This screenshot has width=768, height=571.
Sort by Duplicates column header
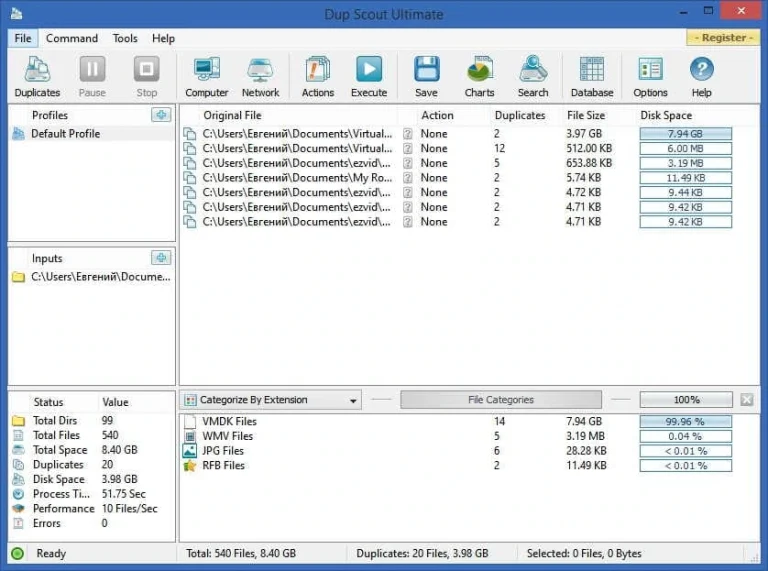pyautogui.click(x=520, y=116)
